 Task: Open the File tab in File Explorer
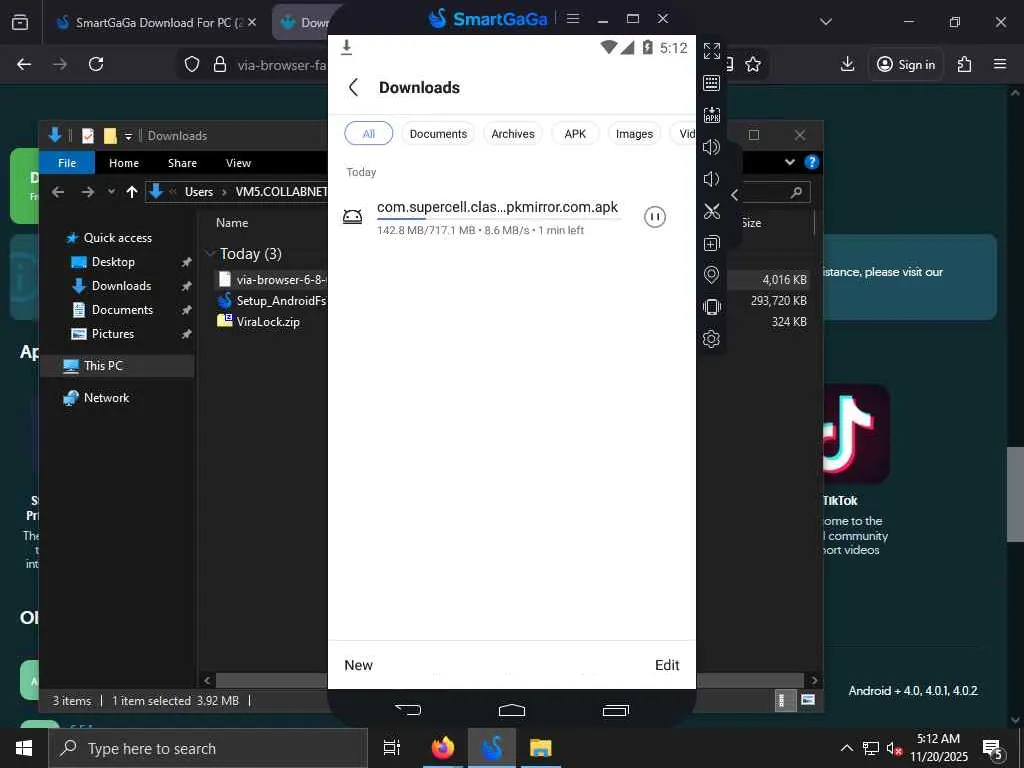pyautogui.click(x=67, y=163)
